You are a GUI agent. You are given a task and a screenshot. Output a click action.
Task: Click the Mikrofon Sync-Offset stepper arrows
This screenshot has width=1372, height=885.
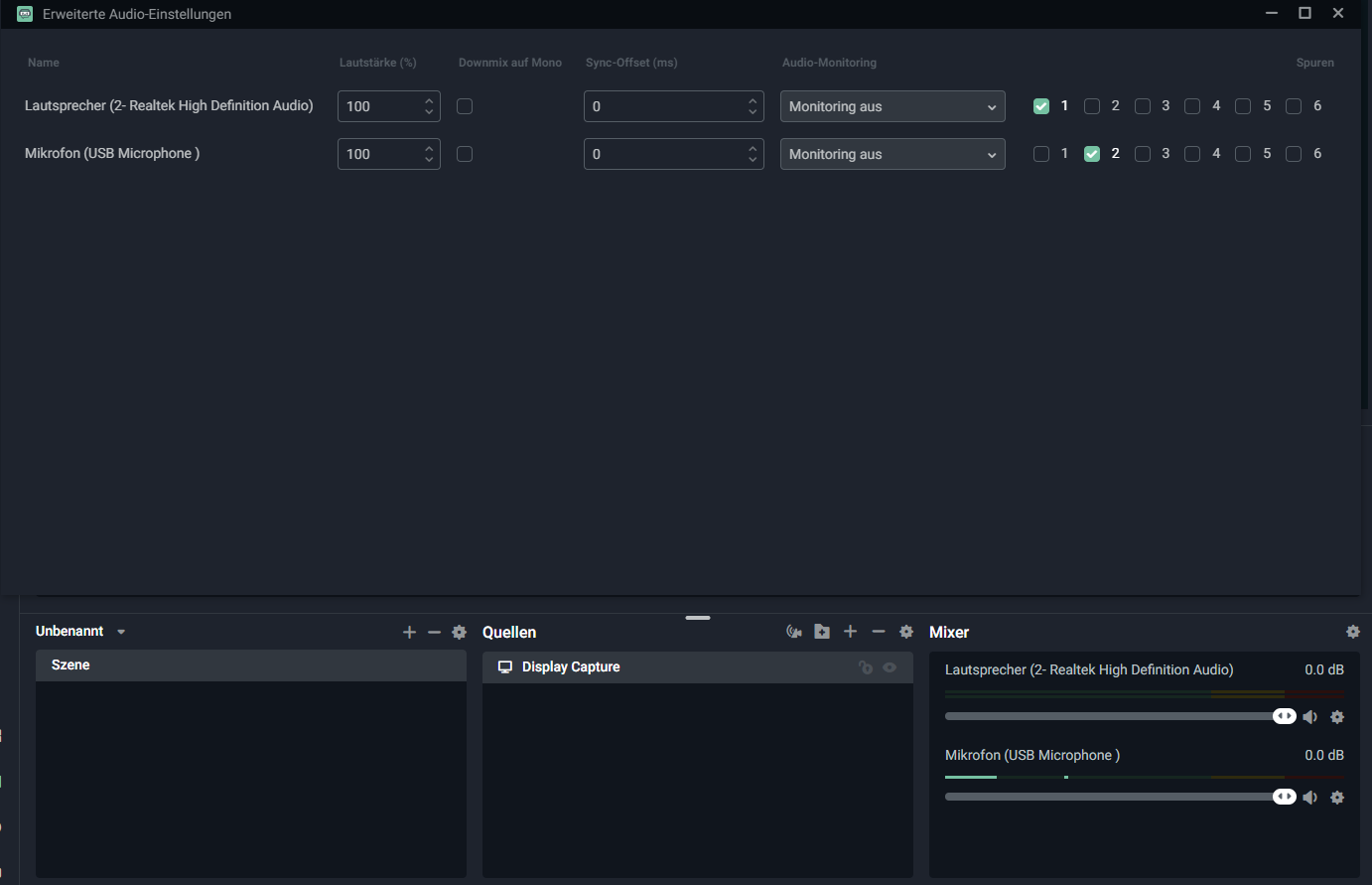click(753, 154)
